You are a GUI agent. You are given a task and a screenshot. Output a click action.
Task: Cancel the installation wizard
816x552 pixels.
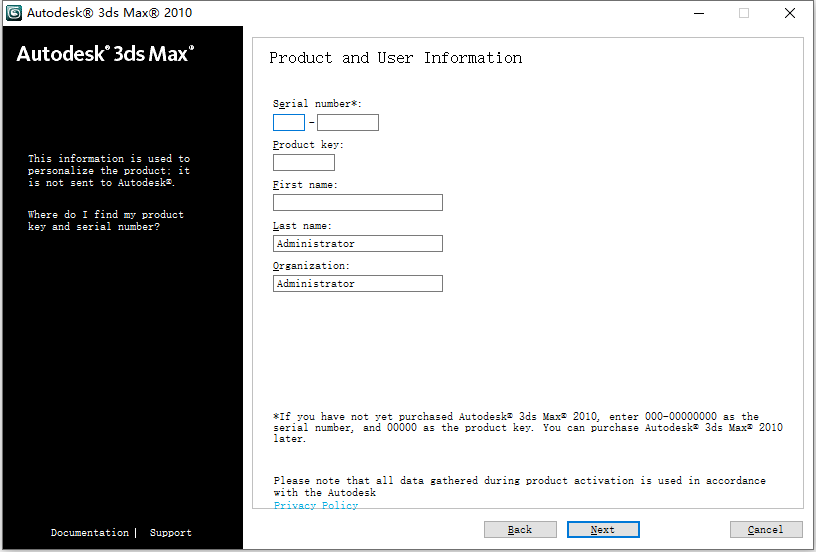[766, 530]
